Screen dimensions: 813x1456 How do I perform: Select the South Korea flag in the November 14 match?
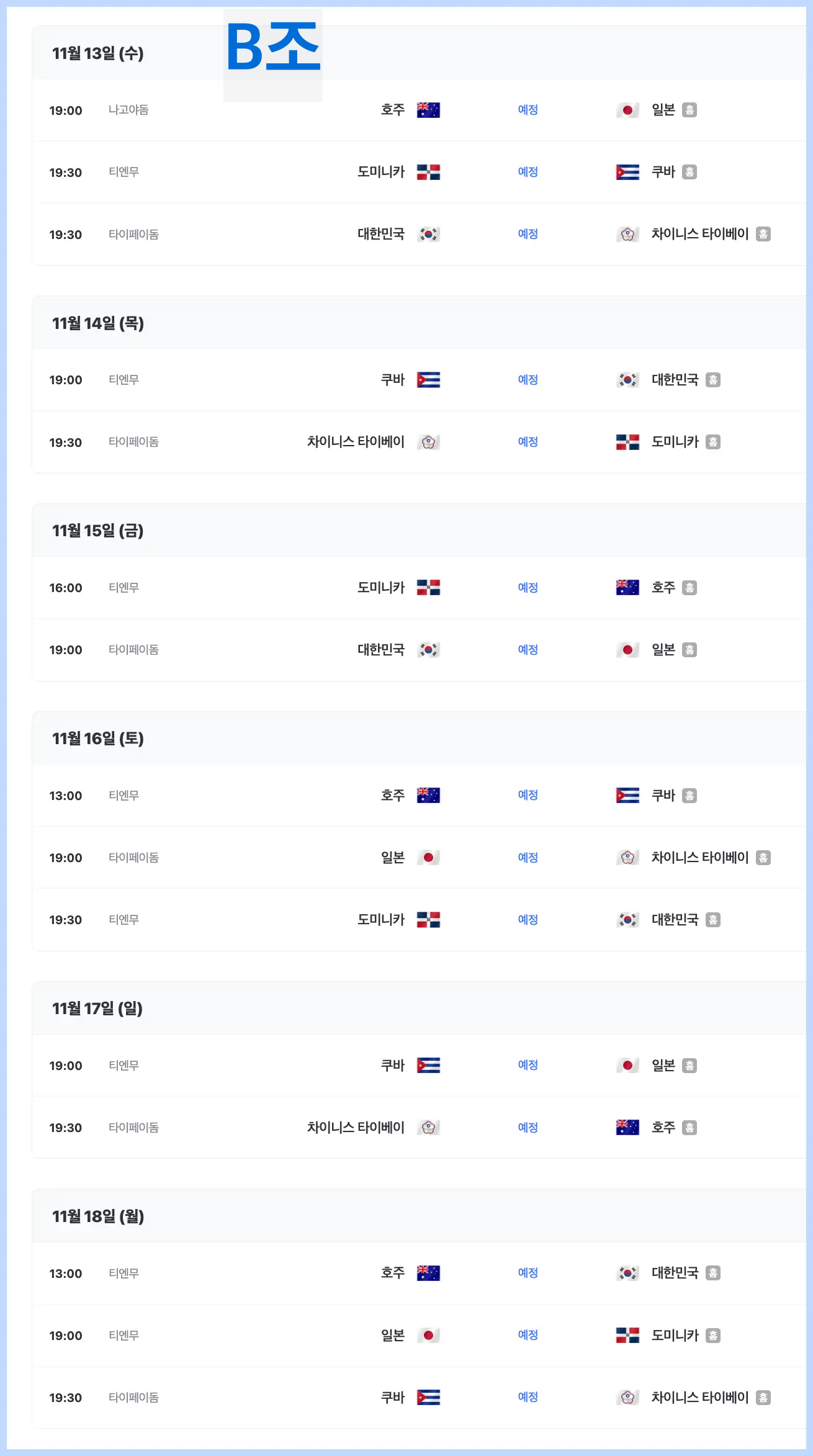click(x=628, y=380)
